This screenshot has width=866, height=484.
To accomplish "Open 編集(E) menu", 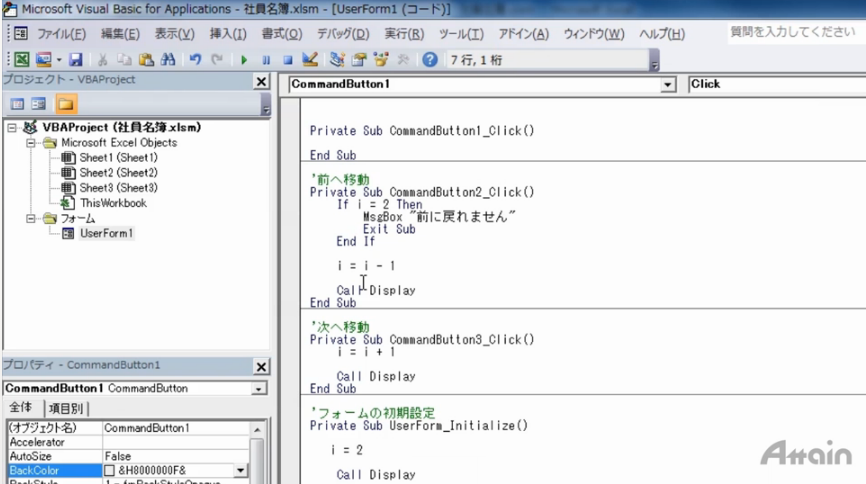I will [x=120, y=34].
